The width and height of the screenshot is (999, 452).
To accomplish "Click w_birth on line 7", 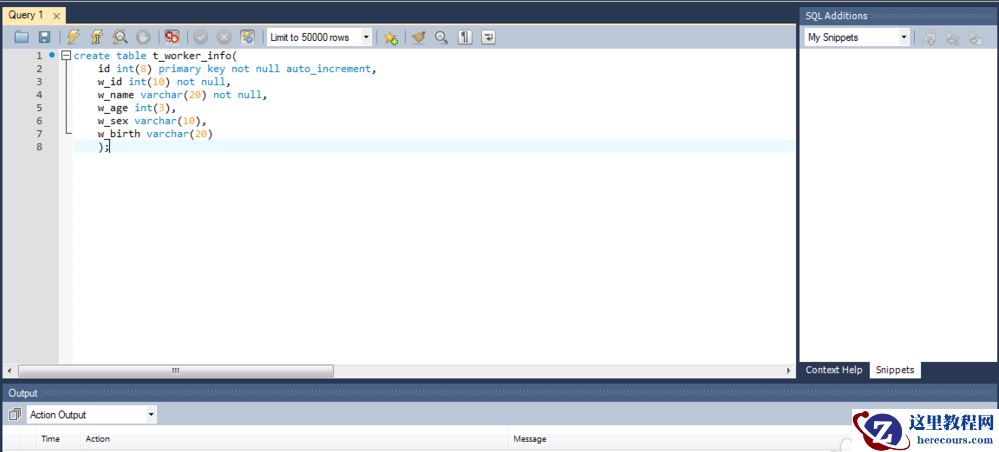I will (x=119, y=134).
